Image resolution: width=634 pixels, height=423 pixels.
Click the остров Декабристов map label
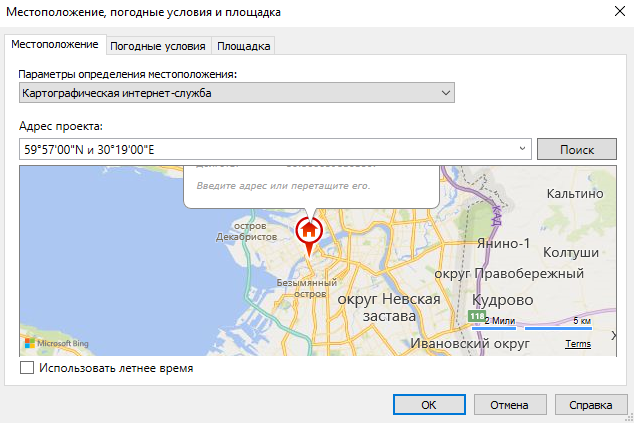pos(246,232)
